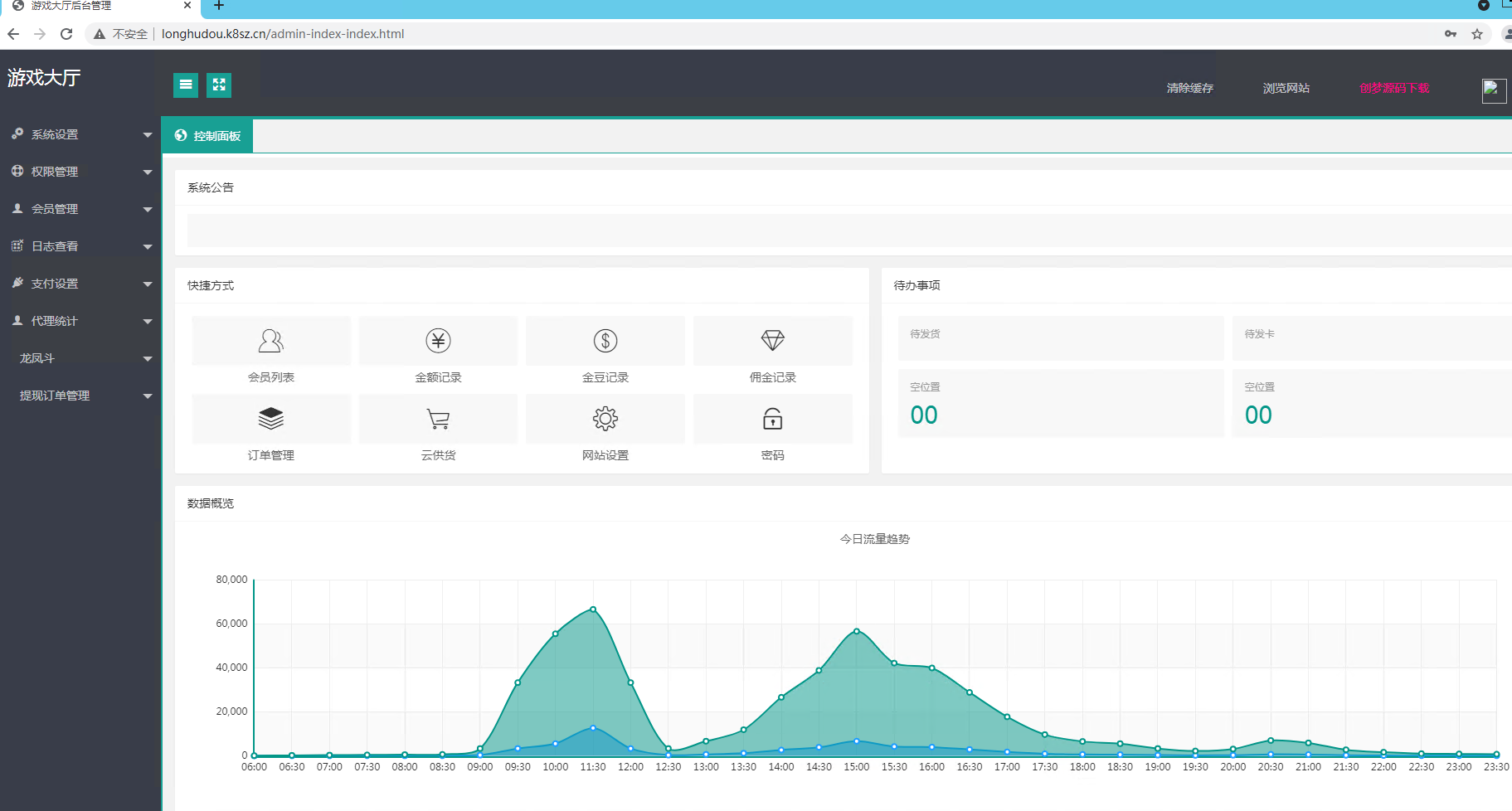Expand the 支付设置 sidebar menu

point(80,284)
